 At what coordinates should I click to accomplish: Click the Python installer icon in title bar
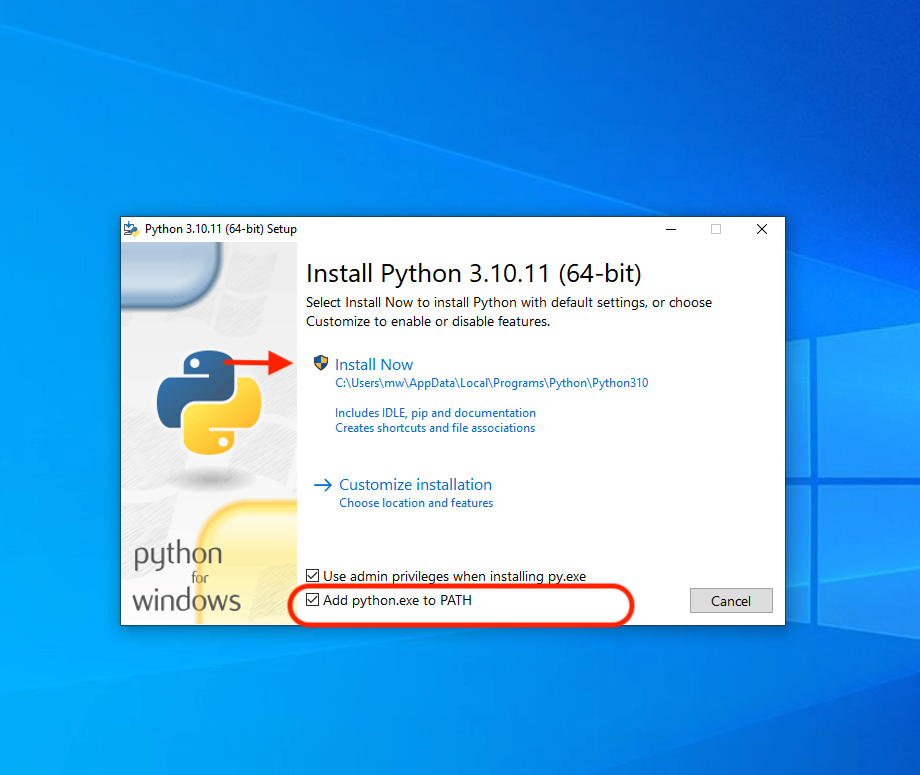[131, 229]
